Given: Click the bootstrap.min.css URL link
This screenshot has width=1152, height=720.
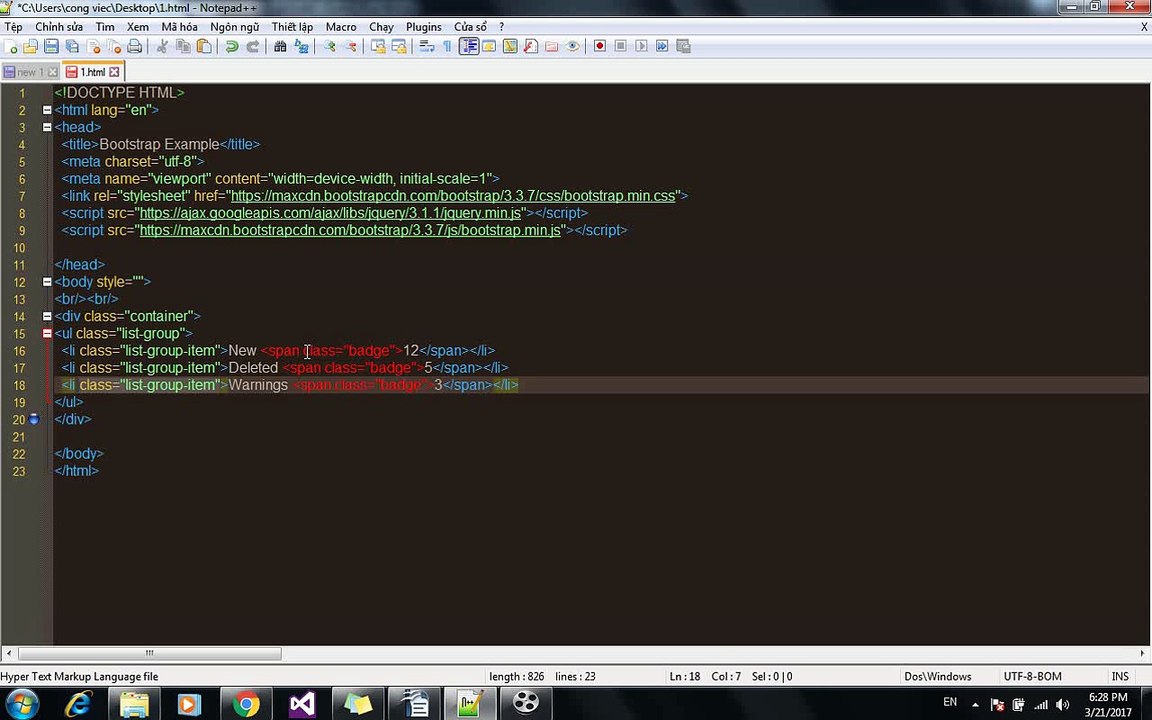Looking at the screenshot, I should (453, 196).
